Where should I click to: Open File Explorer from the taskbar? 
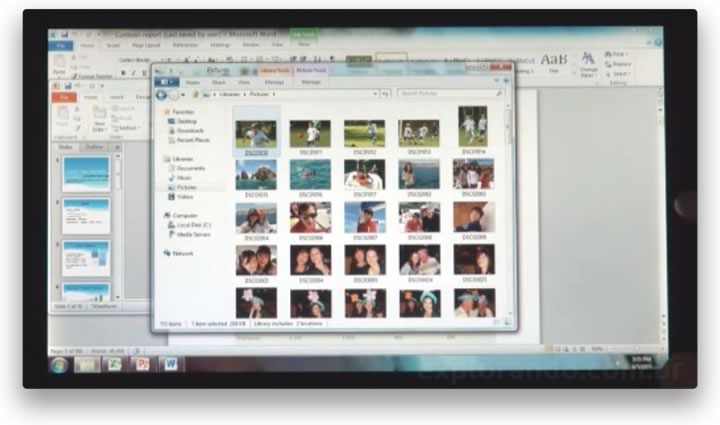coord(87,365)
